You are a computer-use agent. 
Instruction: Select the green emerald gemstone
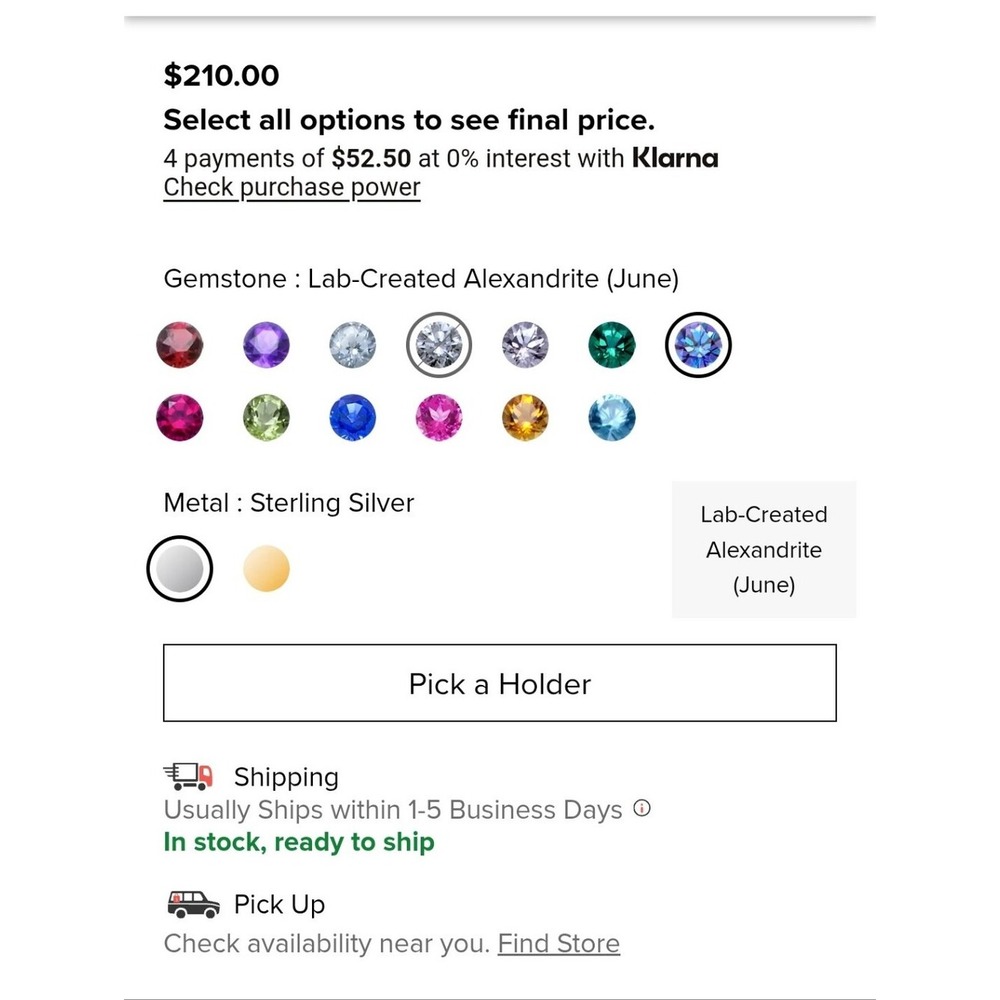coord(612,345)
